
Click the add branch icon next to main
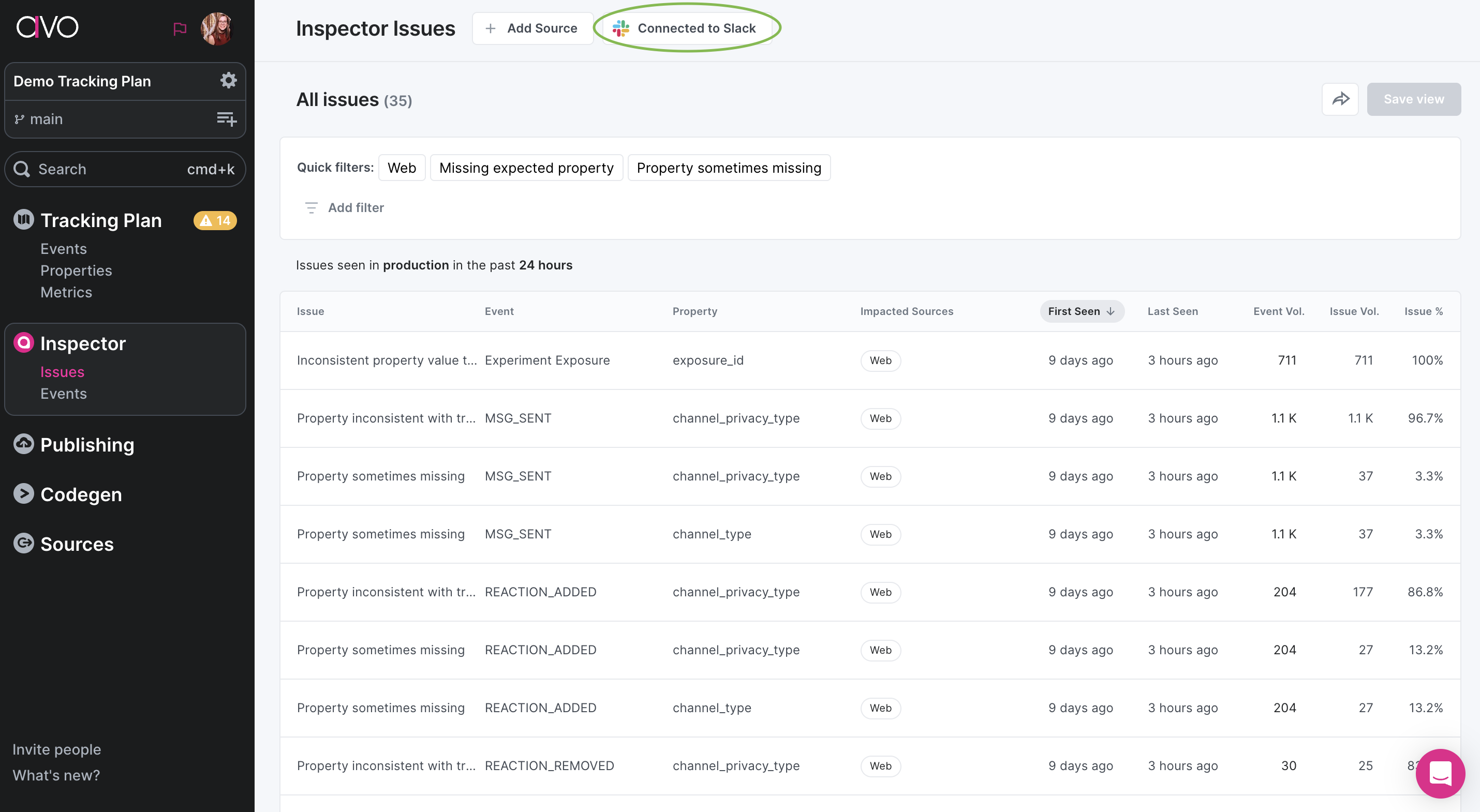pos(226,119)
